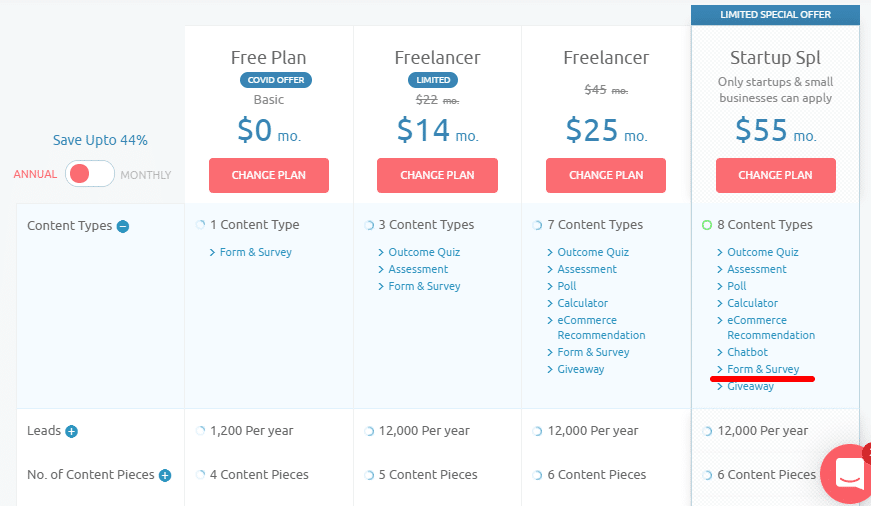This screenshot has height=506, width=871.
Task: Expand the Leads row details
Action: 72,431
